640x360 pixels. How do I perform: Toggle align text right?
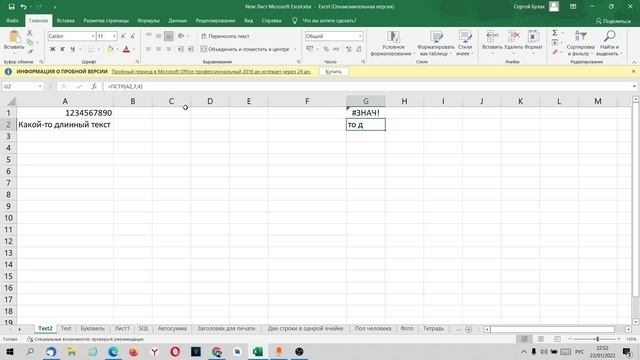point(169,49)
